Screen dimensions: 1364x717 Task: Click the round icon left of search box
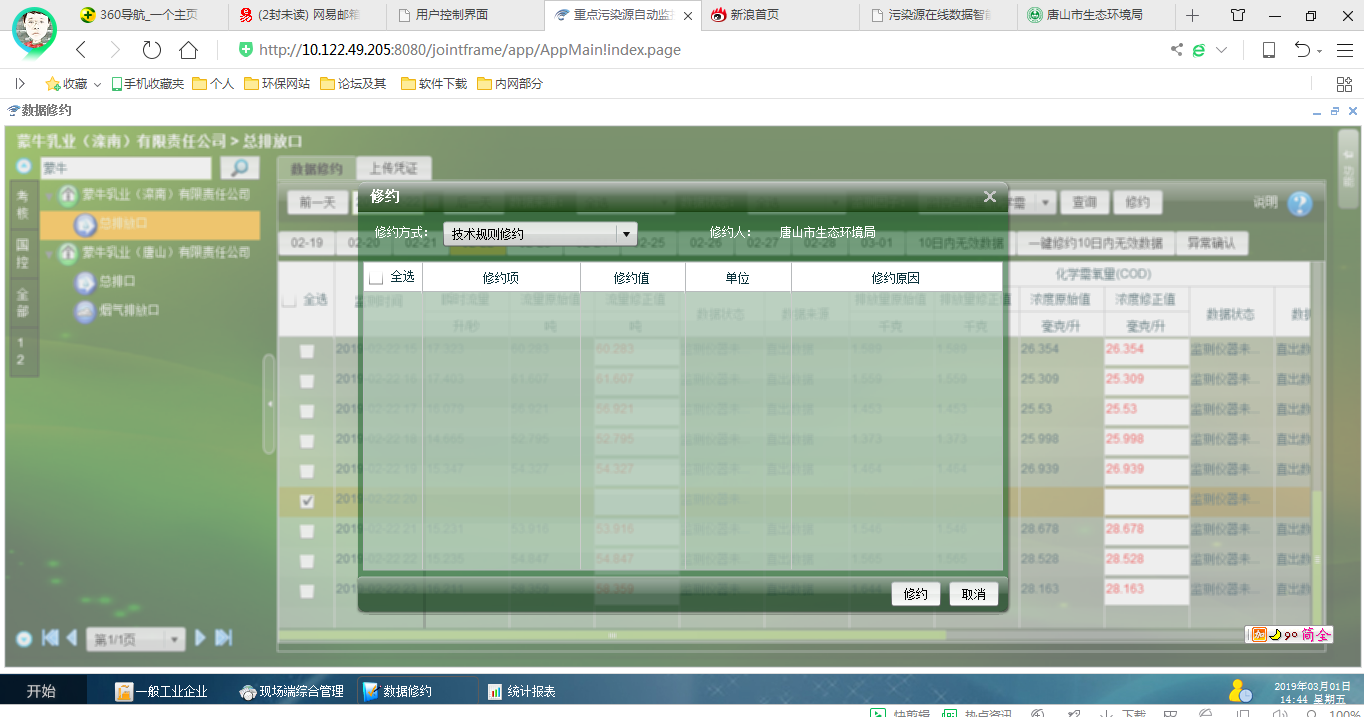(24, 166)
